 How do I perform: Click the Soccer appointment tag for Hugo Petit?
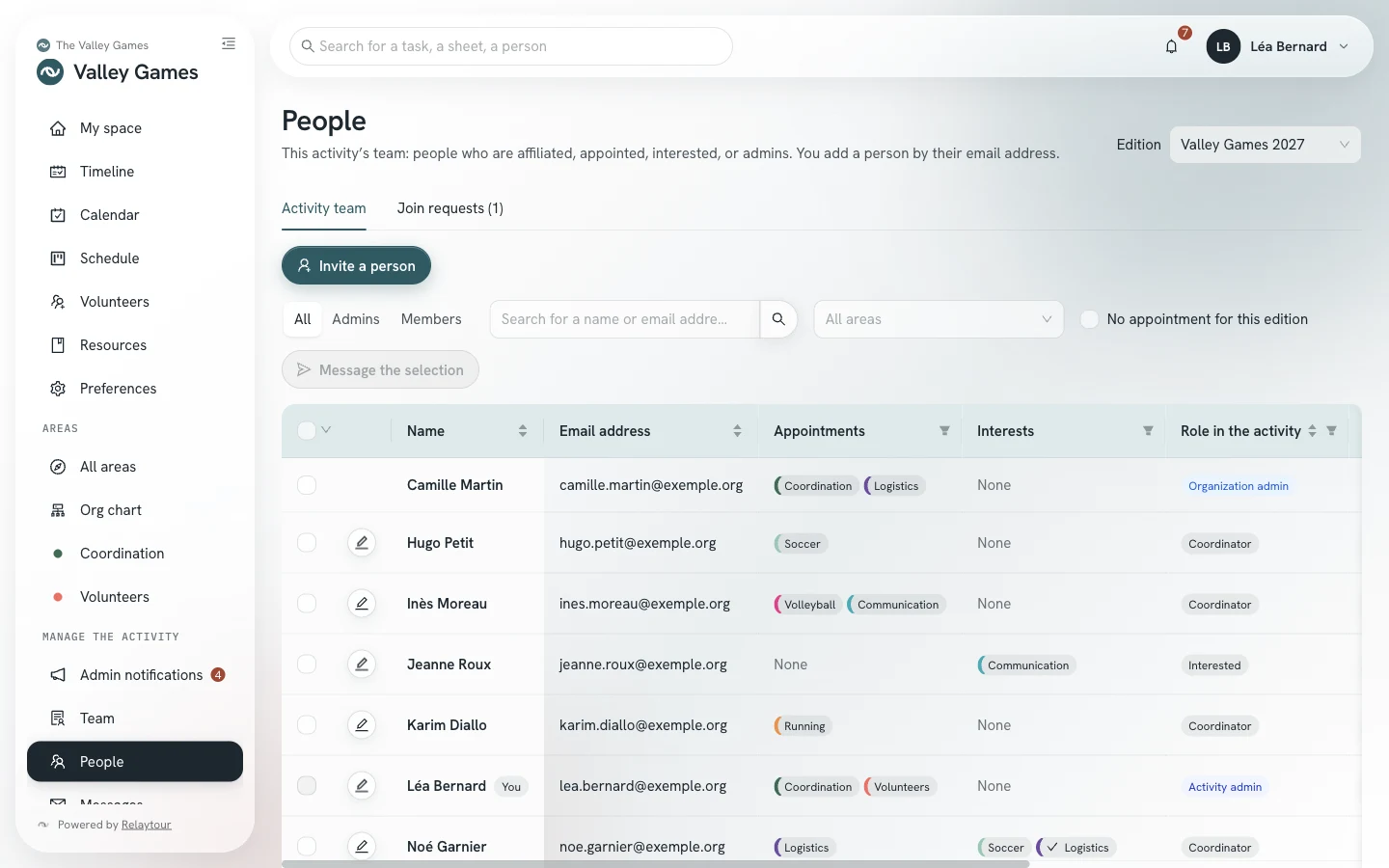click(802, 544)
